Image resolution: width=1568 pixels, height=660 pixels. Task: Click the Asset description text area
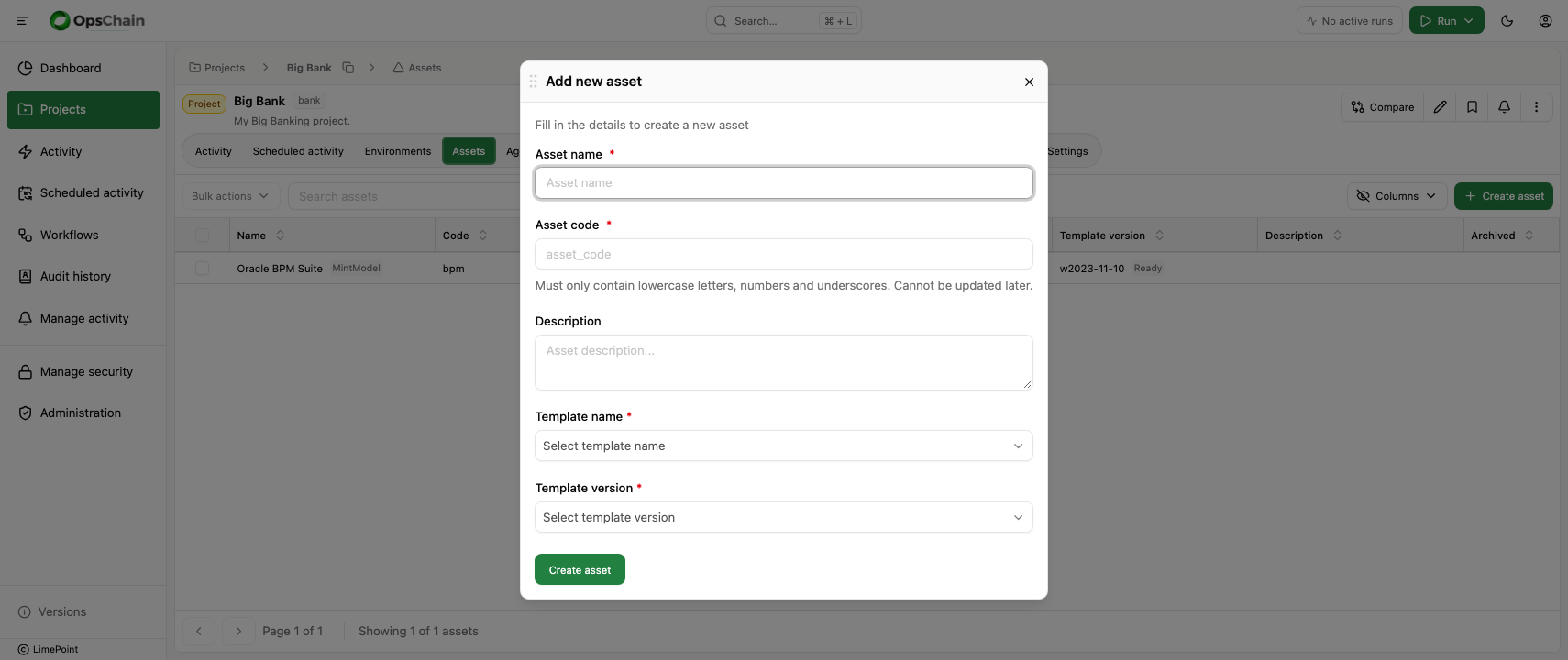click(784, 362)
